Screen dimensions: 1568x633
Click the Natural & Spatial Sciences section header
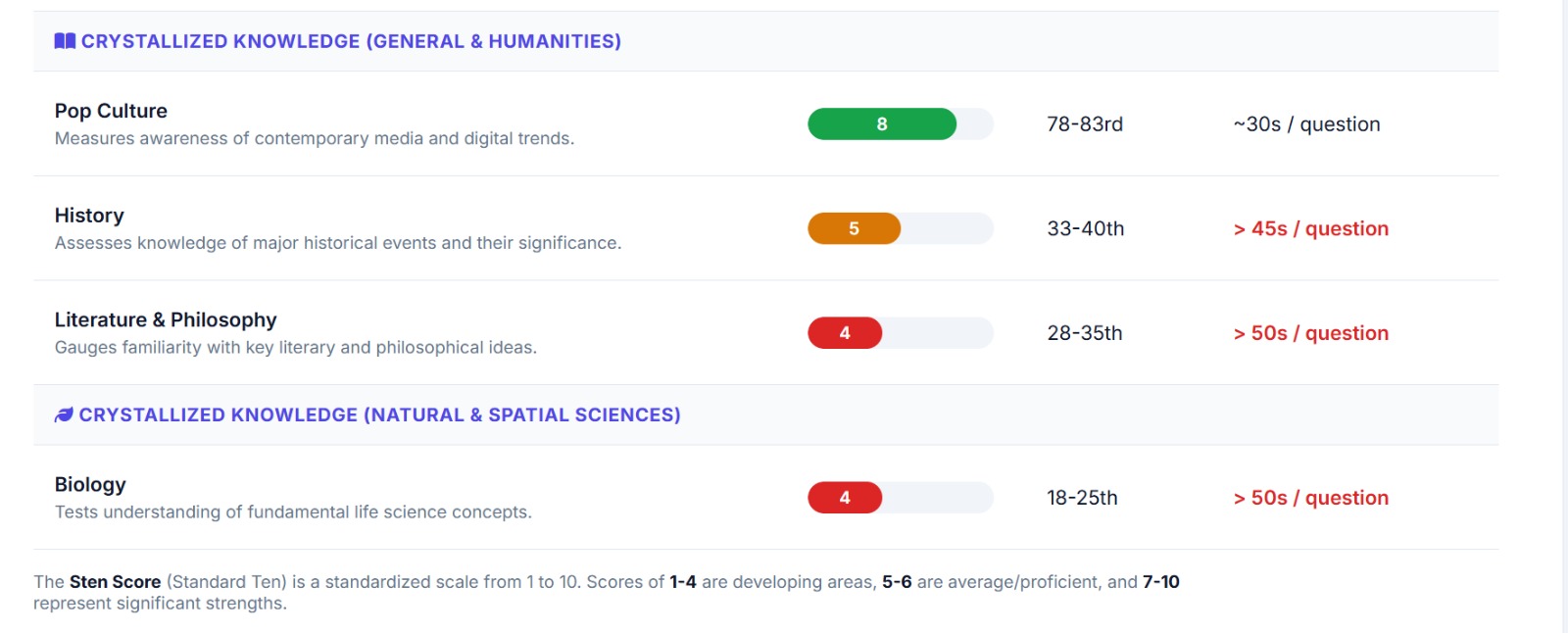[x=379, y=414]
